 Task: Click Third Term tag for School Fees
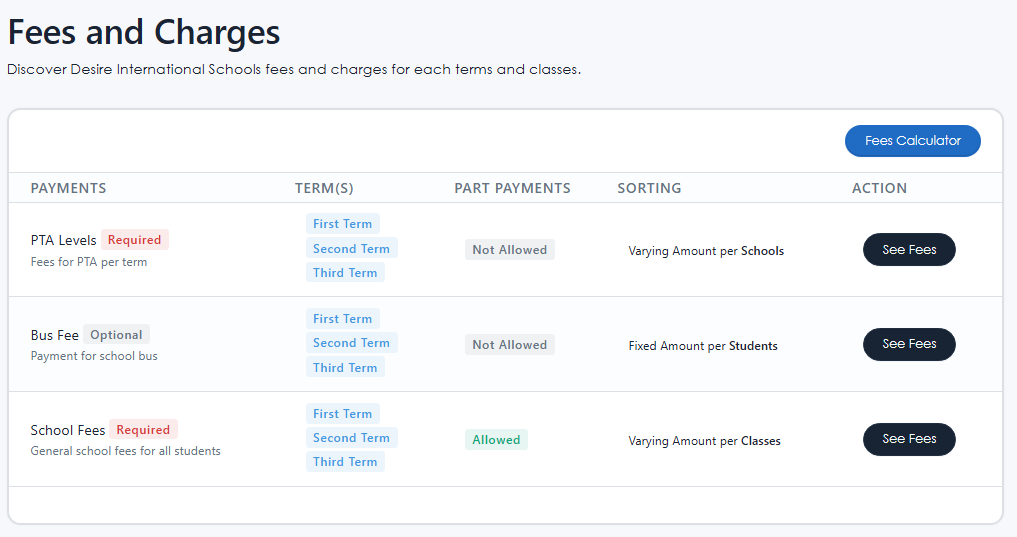tap(345, 462)
